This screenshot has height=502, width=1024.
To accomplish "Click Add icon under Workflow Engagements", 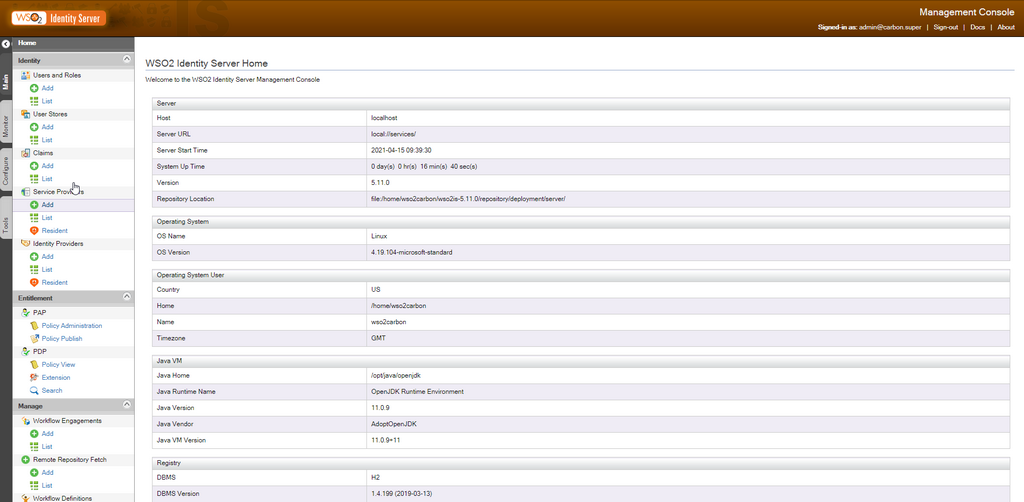I will pos(34,434).
